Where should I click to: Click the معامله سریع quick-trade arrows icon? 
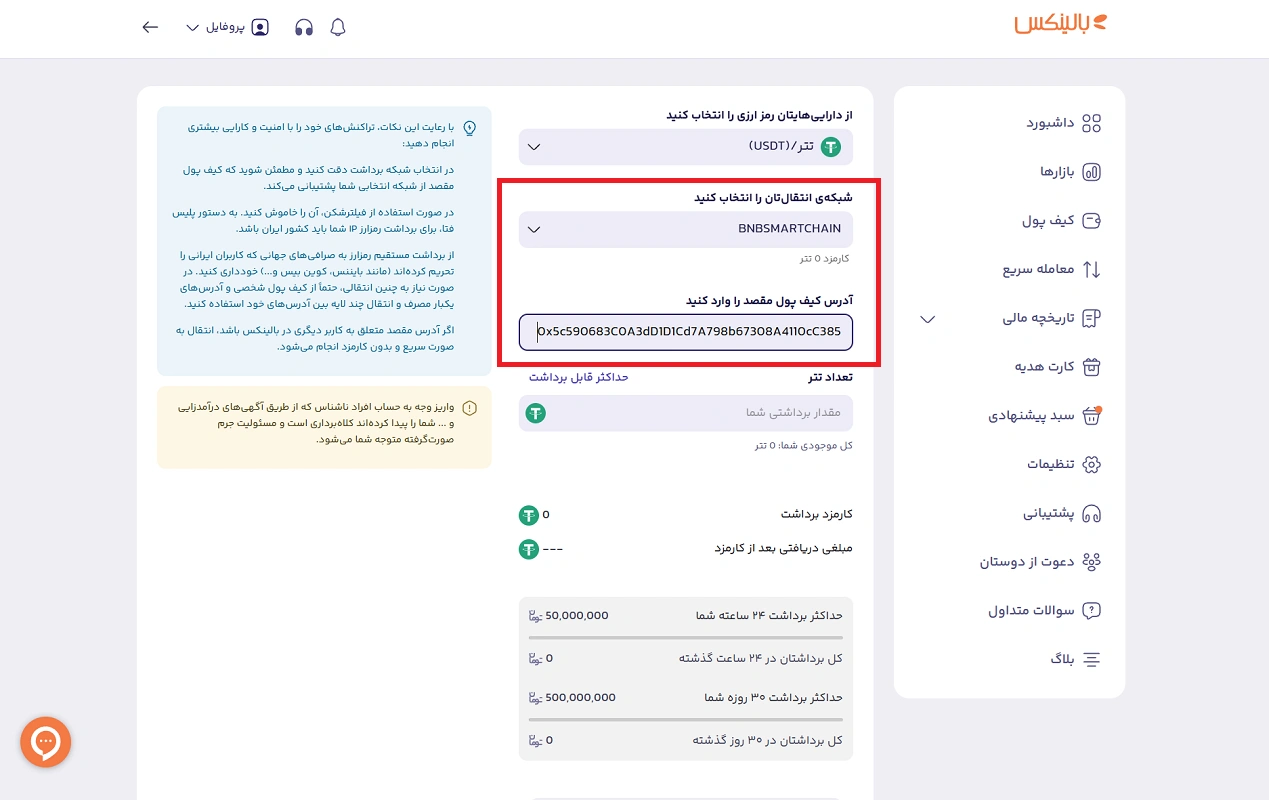(x=1091, y=269)
